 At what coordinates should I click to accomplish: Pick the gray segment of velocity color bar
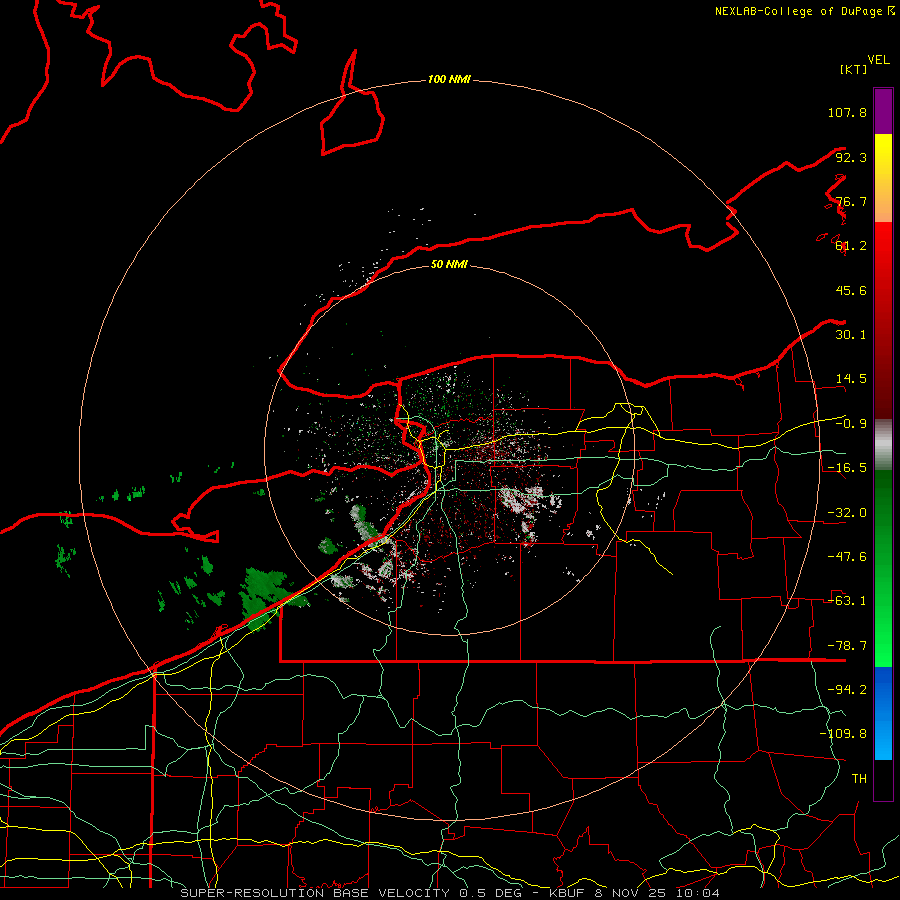pos(883,445)
